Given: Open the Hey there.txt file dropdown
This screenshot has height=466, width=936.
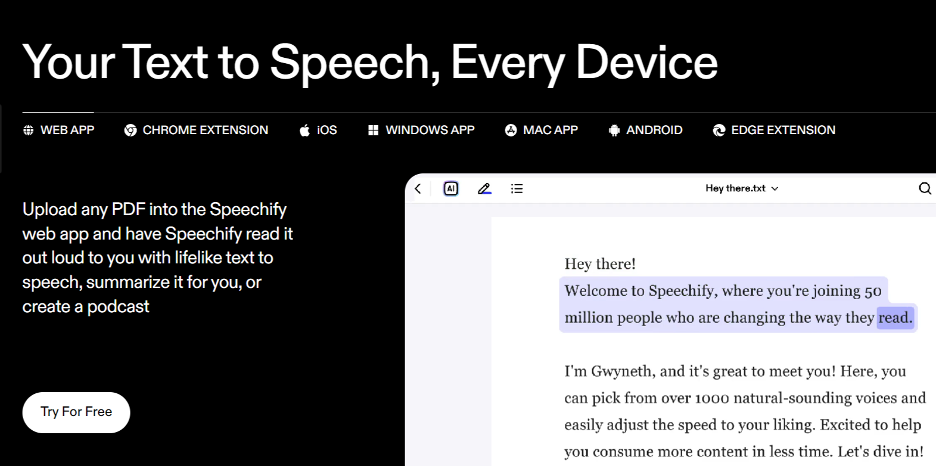Looking at the screenshot, I should 742,189.
